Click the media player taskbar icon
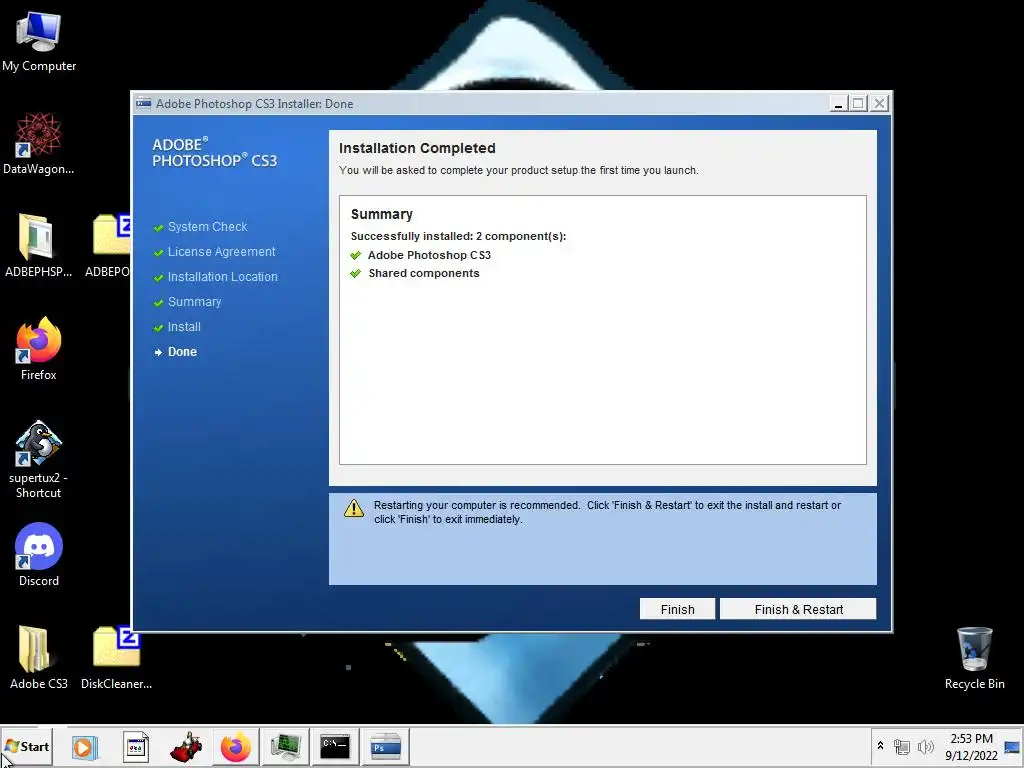Viewport: 1024px width, 768px height. tap(84, 746)
